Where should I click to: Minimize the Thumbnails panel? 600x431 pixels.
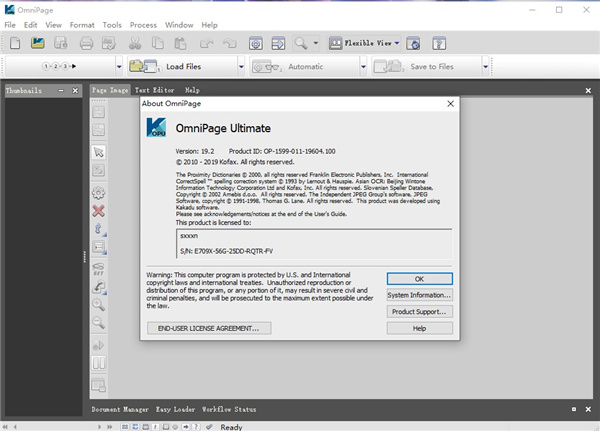click(x=61, y=90)
